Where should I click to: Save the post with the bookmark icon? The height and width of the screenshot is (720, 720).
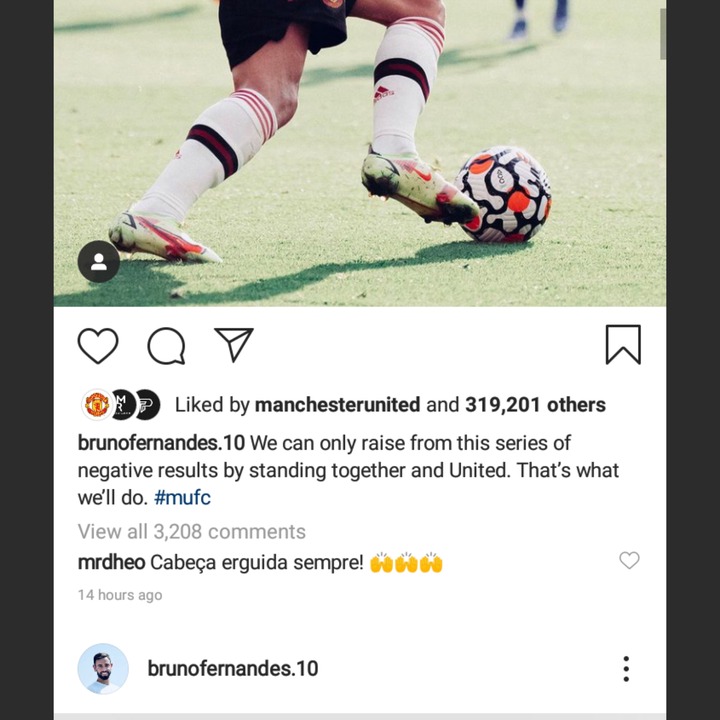tap(623, 344)
